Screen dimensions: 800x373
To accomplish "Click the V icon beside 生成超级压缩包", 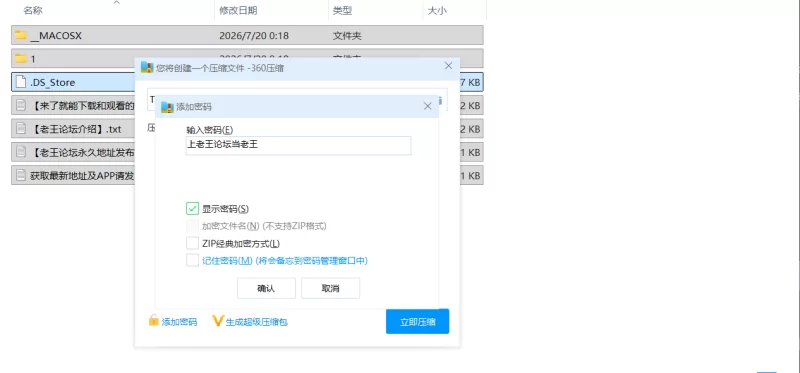I will point(218,321).
